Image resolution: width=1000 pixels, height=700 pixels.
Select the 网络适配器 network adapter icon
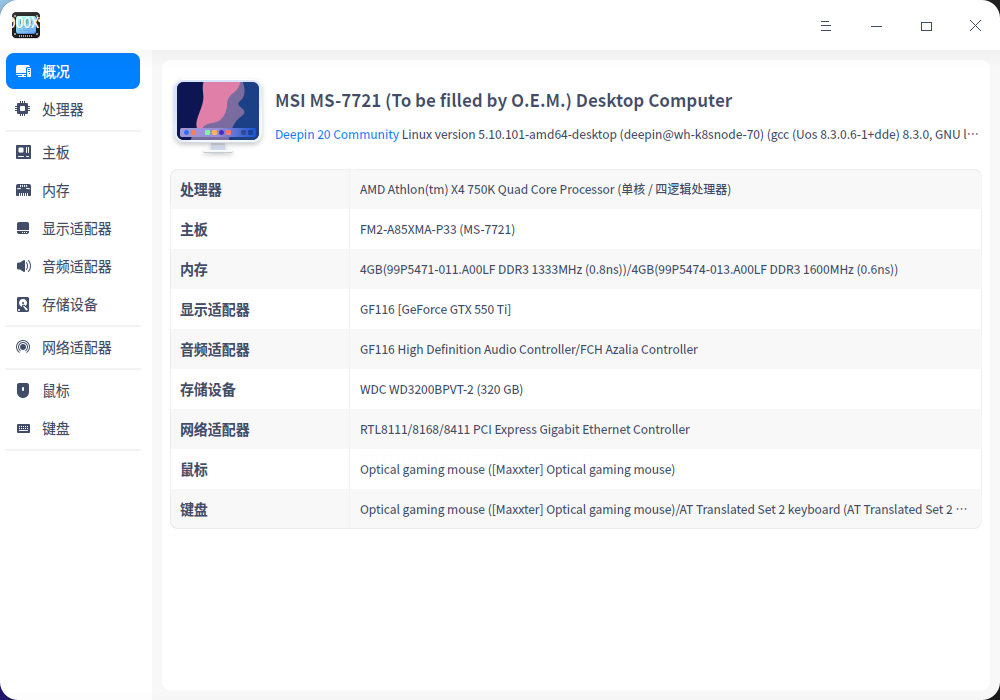22,347
